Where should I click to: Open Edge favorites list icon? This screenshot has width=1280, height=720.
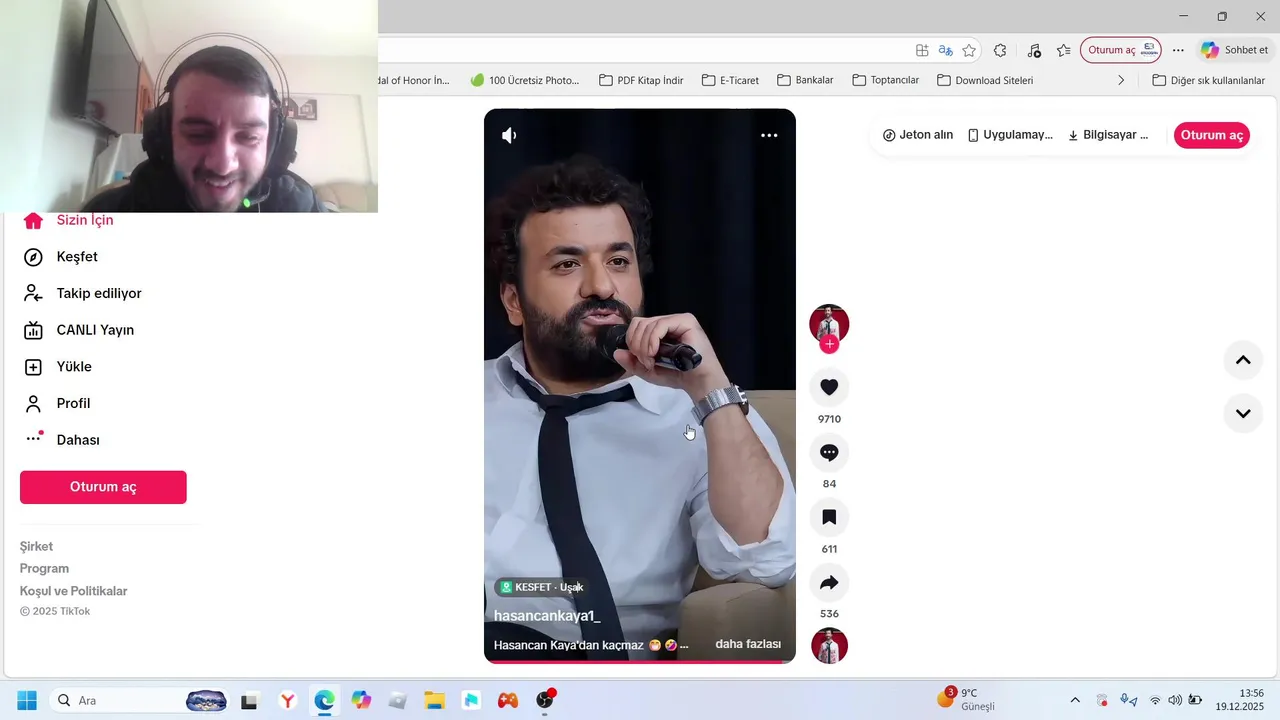(1064, 50)
